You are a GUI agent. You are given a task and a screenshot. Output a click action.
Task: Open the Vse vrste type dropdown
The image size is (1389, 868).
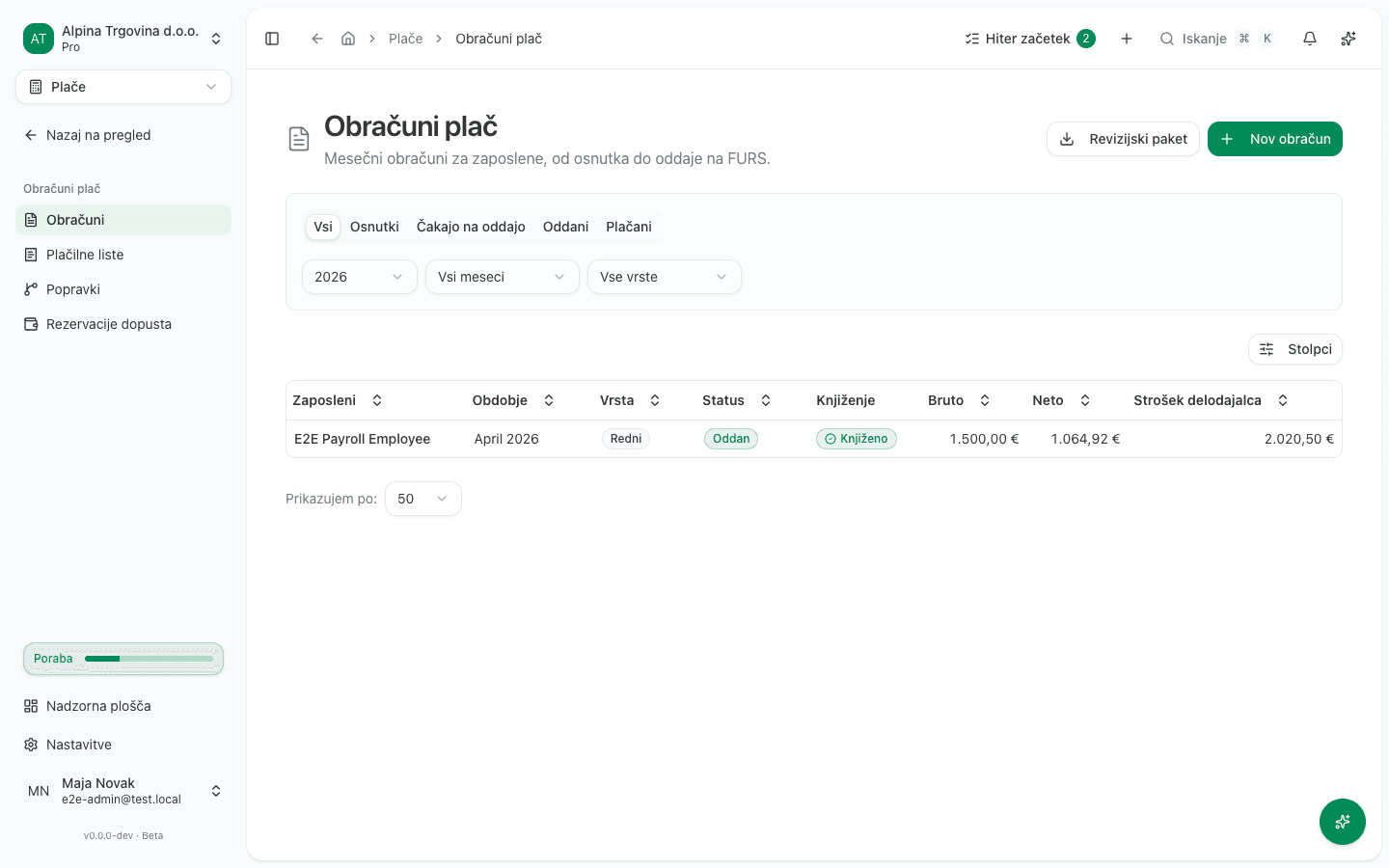(x=665, y=277)
